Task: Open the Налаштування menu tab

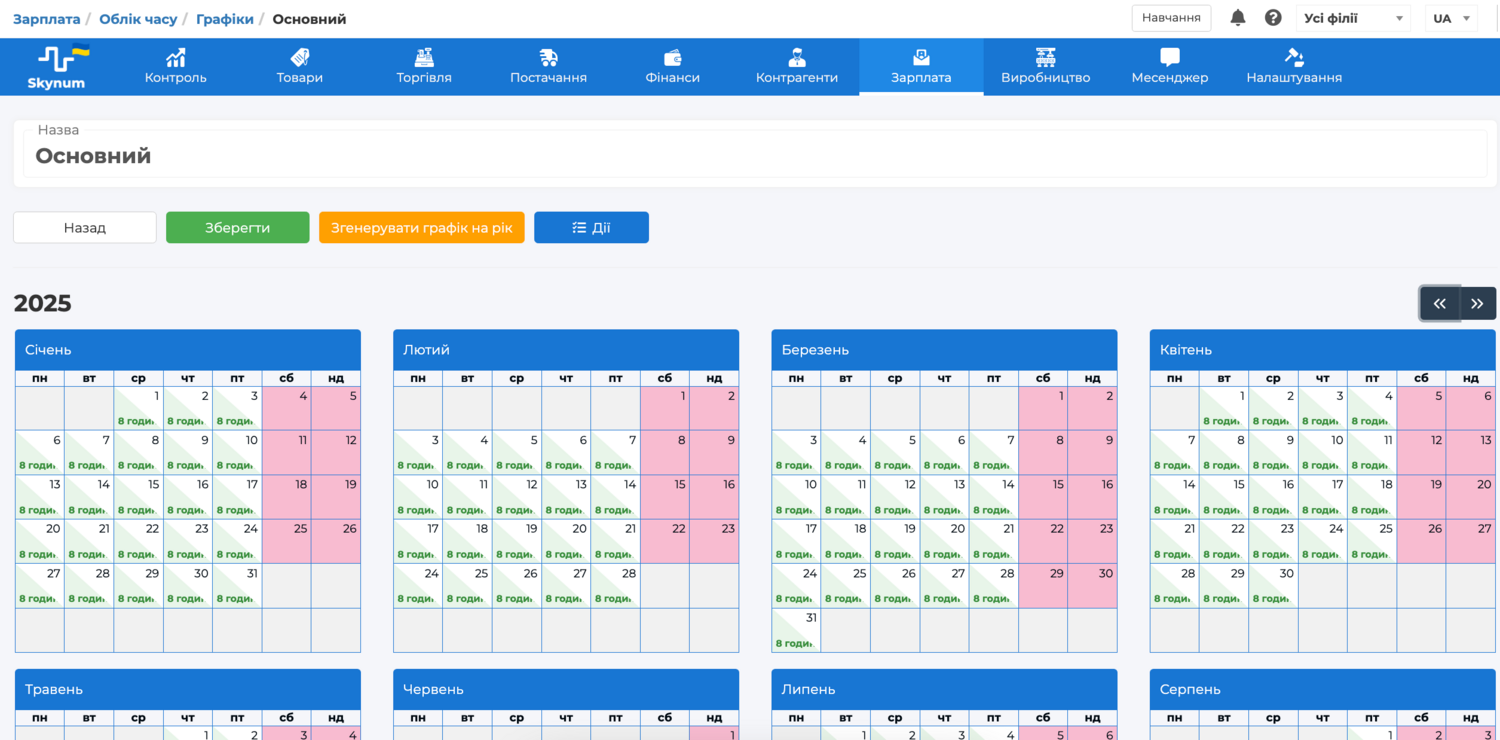Action: click(x=1294, y=66)
